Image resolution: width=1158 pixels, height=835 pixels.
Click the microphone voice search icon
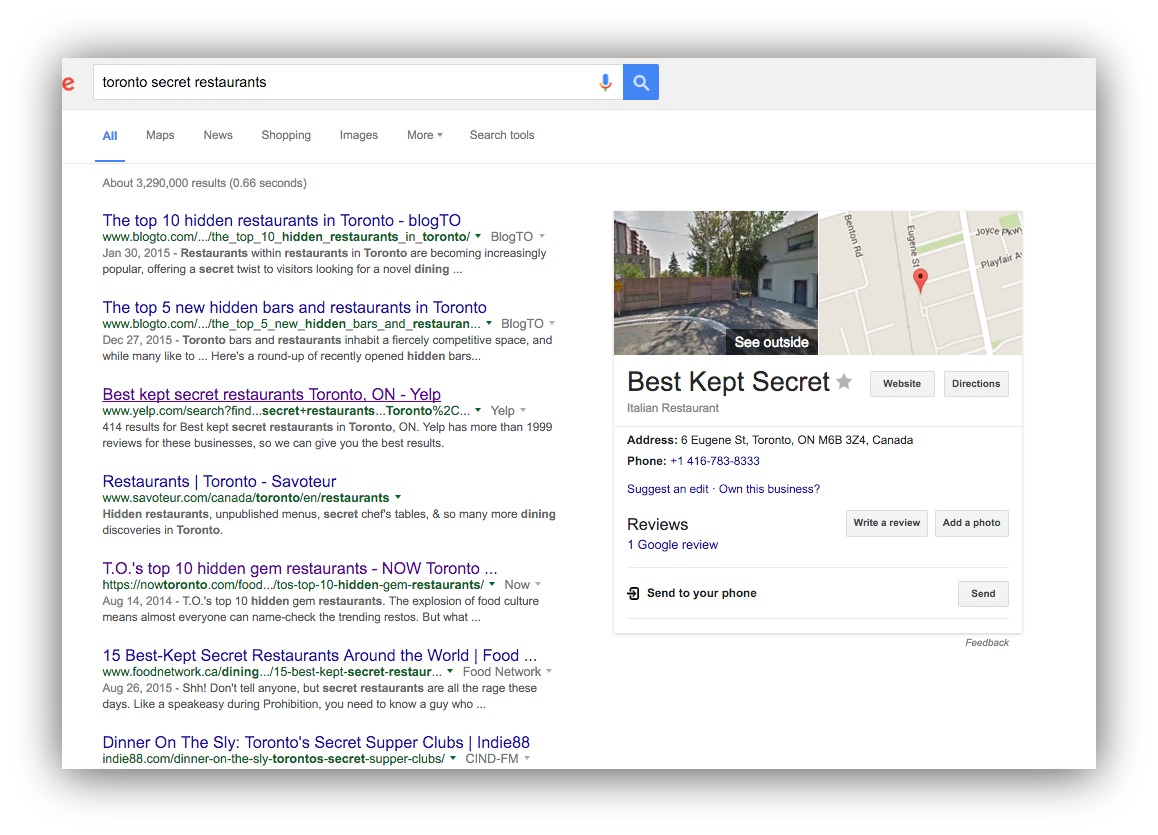(605, 82)
